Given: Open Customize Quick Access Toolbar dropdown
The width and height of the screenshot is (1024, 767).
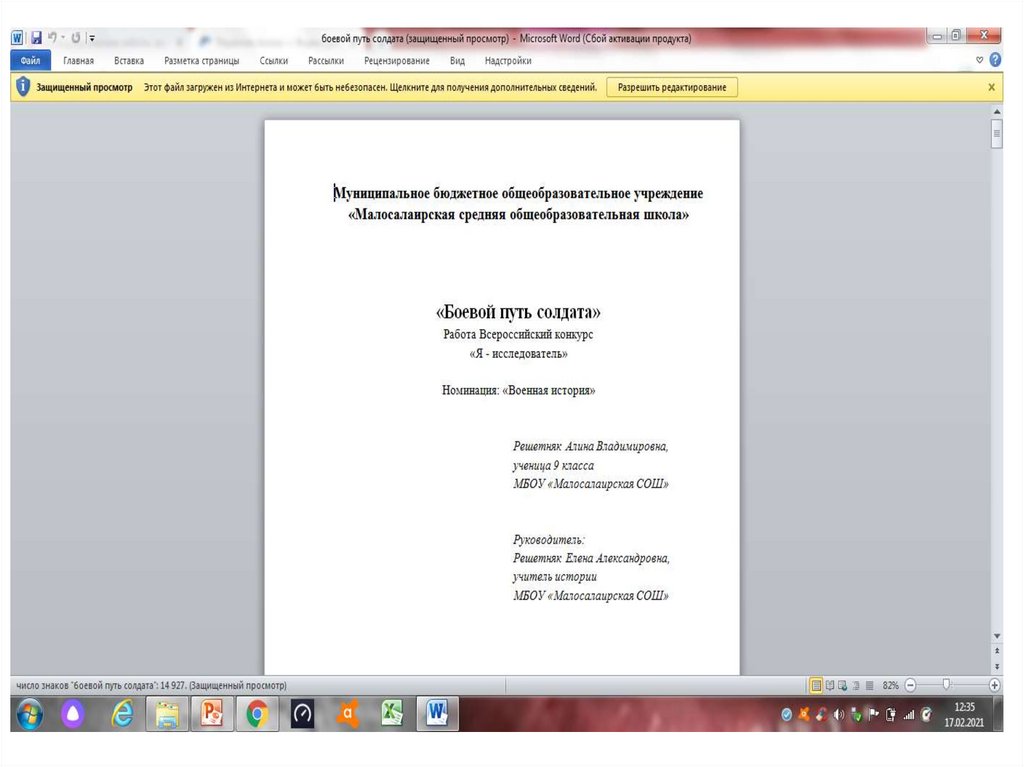Looking at the screenshot, I should [x=92, y=39].
